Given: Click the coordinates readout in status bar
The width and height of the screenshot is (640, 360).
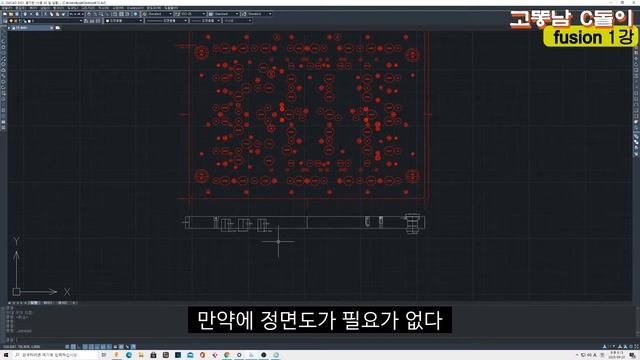Looking at the screenshot, I should pos(22,347).
